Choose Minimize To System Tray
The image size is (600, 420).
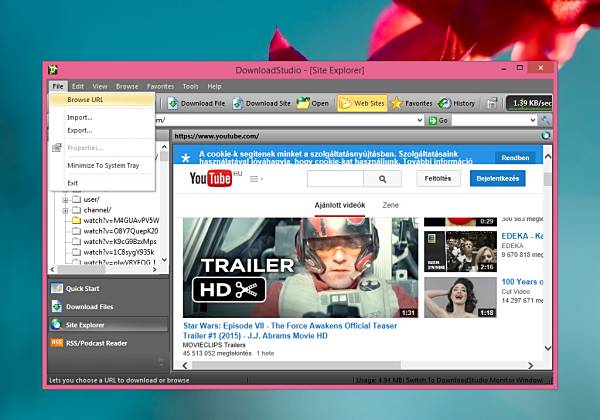point(102,165)
